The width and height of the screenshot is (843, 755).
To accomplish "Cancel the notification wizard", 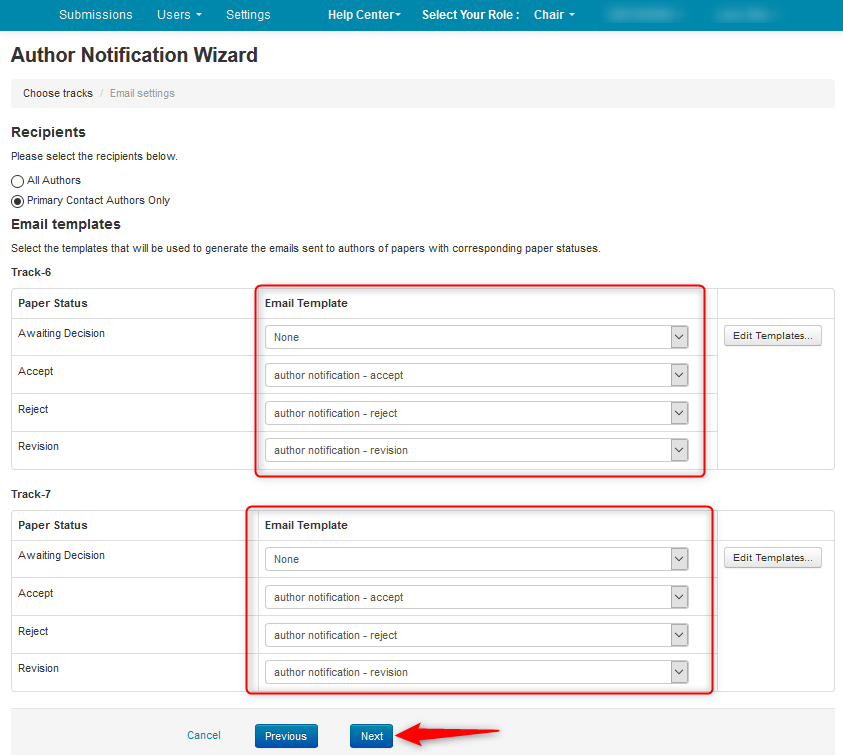I will coord(204,735).
